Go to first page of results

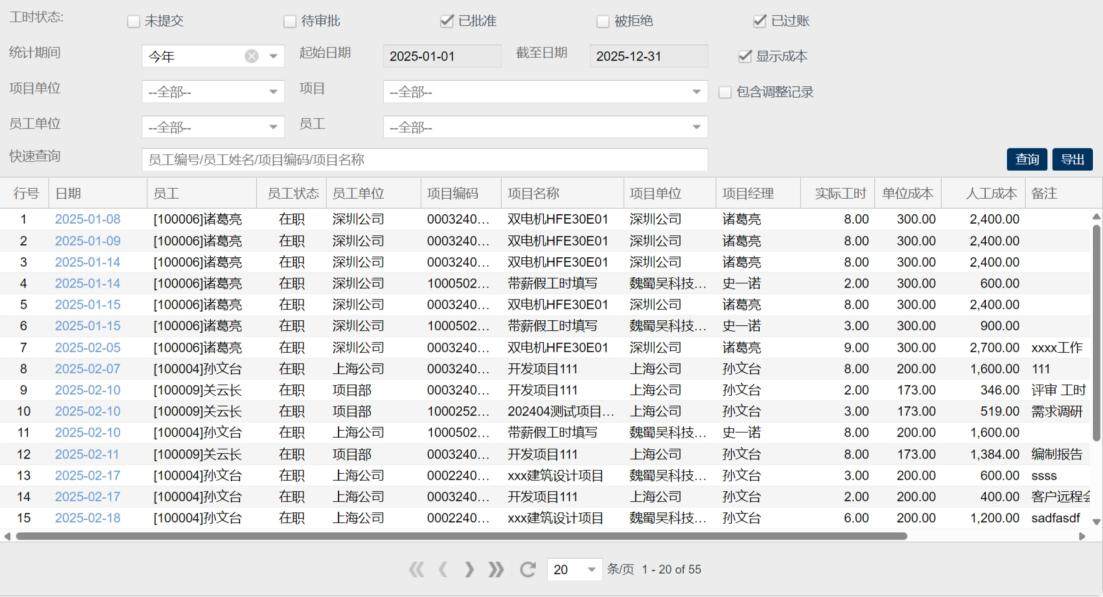[x=417, y=569]
